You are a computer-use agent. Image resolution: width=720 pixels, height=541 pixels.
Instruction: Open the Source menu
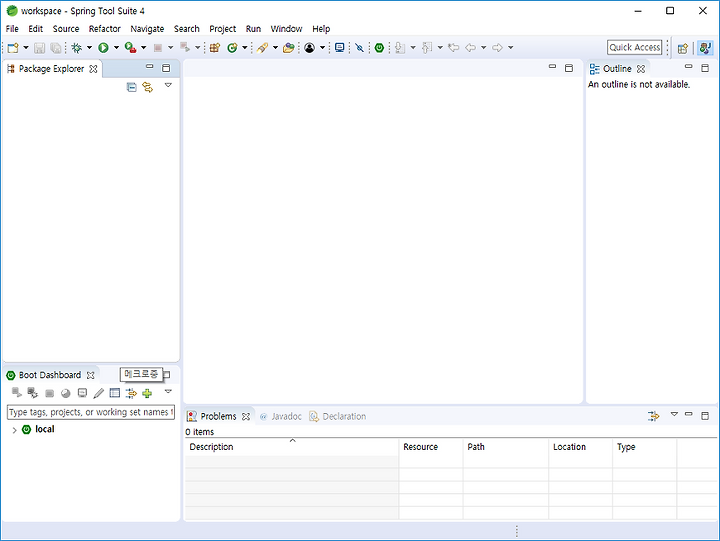[x=66, y=28]
